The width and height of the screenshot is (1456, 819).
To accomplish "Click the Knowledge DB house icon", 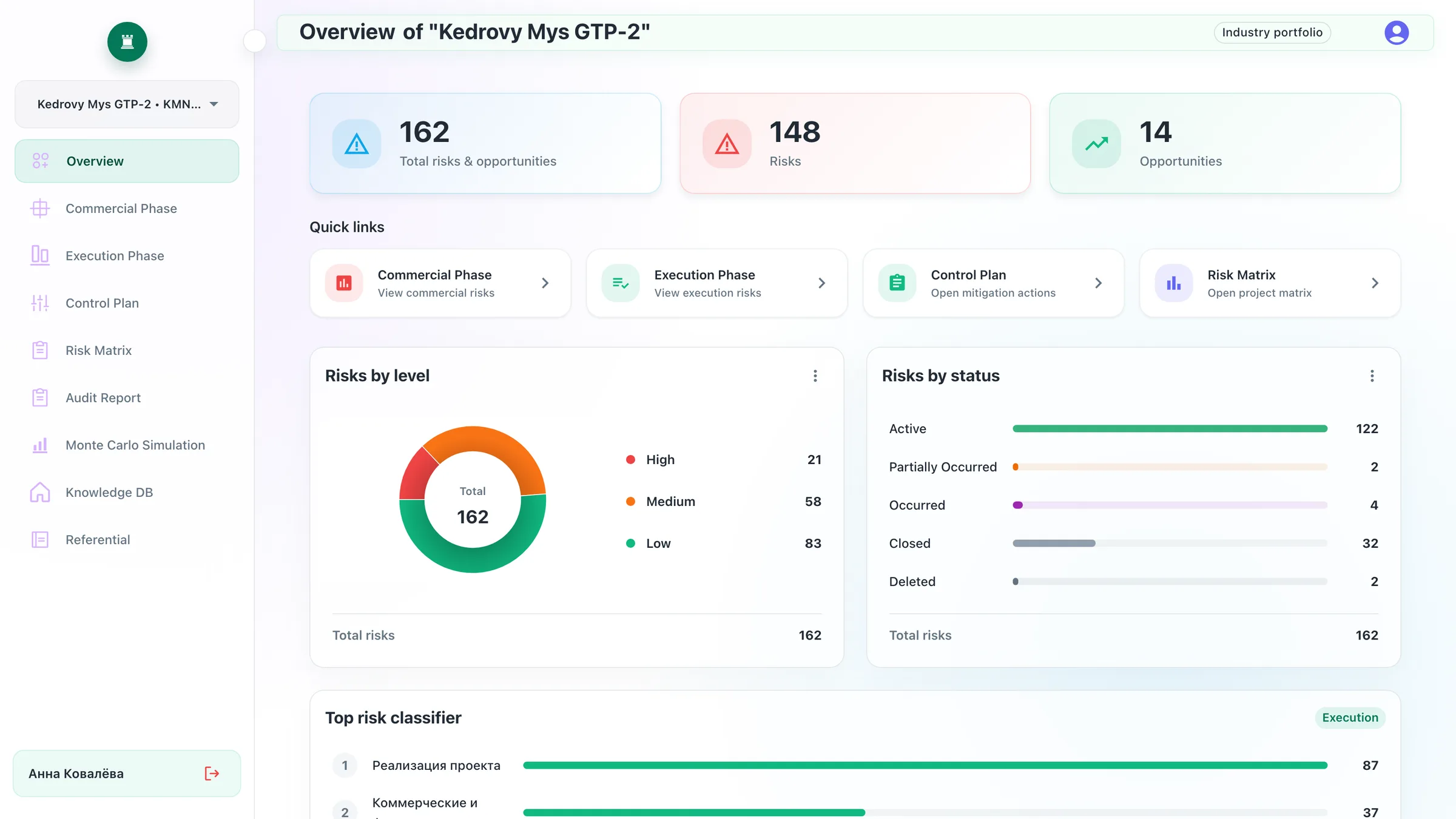I will [40, 493].
